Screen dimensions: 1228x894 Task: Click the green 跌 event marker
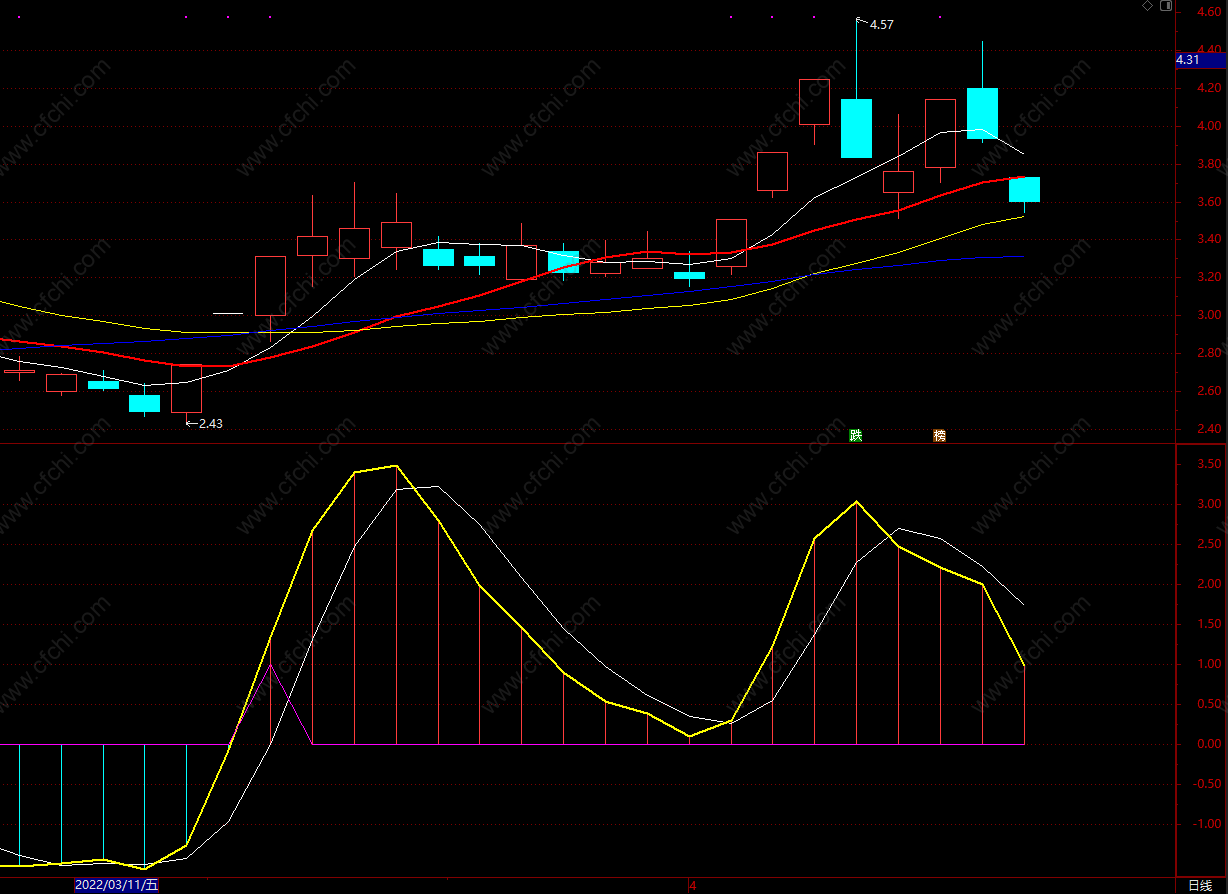click(855, 435)
